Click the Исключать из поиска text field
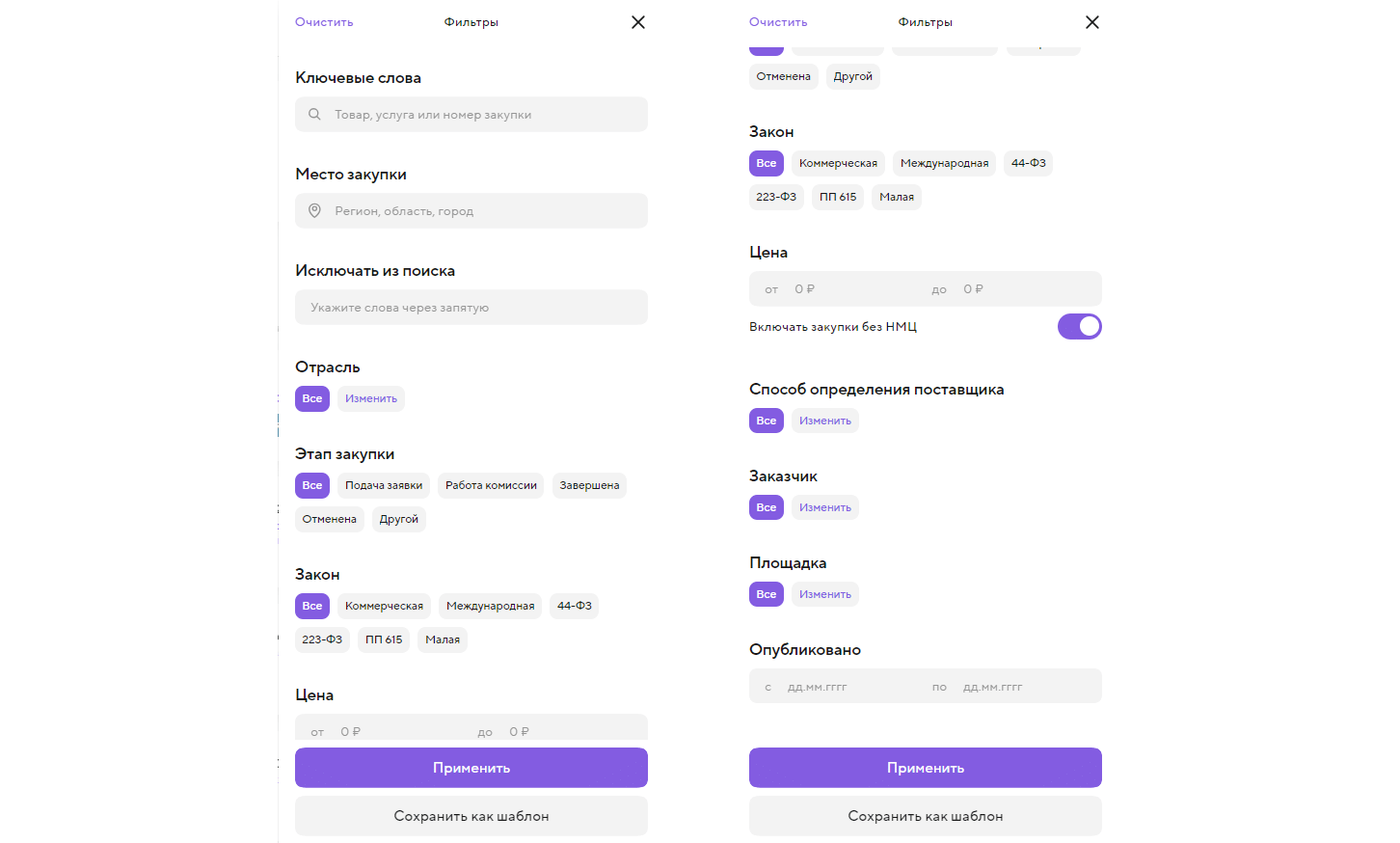This screenshot has width=1400, height=843. click(x=471, y=308)
